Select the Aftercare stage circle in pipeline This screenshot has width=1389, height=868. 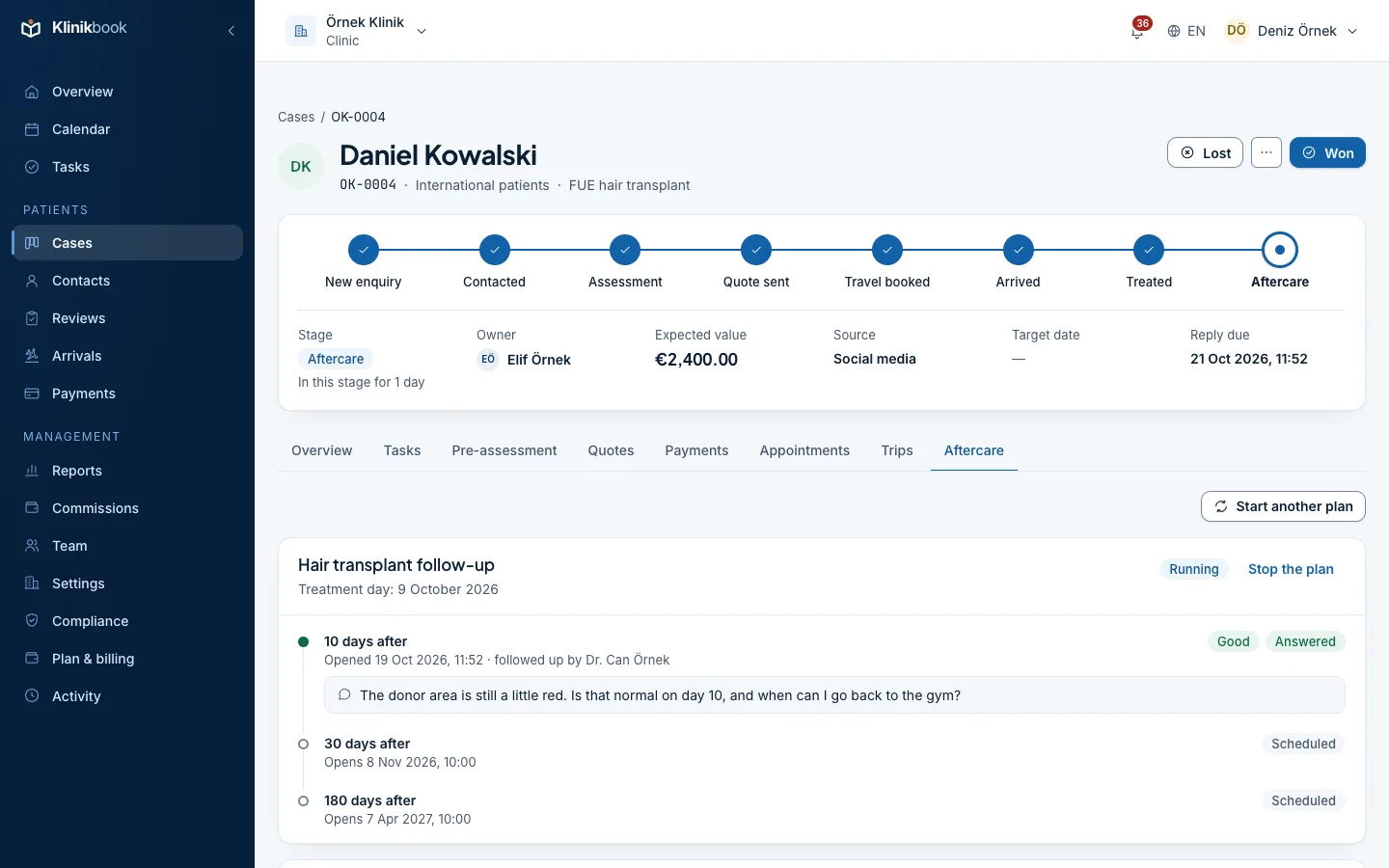coord(1280,250)
